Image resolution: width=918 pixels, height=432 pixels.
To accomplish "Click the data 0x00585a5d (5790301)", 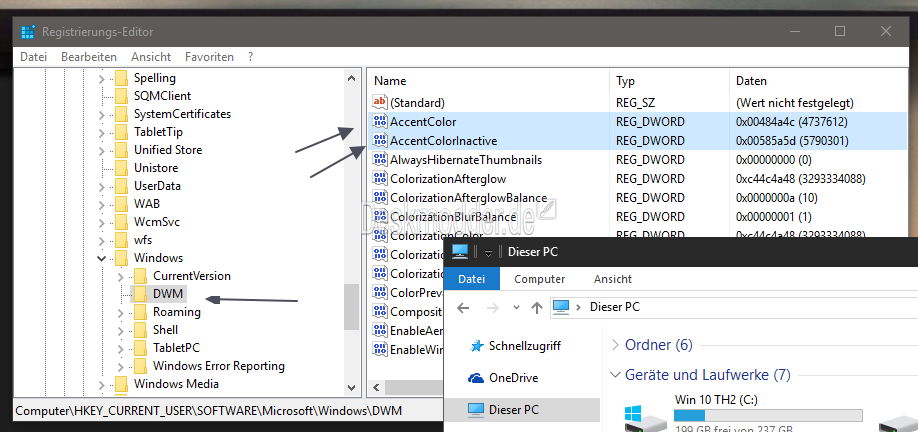I will [792, 140].
